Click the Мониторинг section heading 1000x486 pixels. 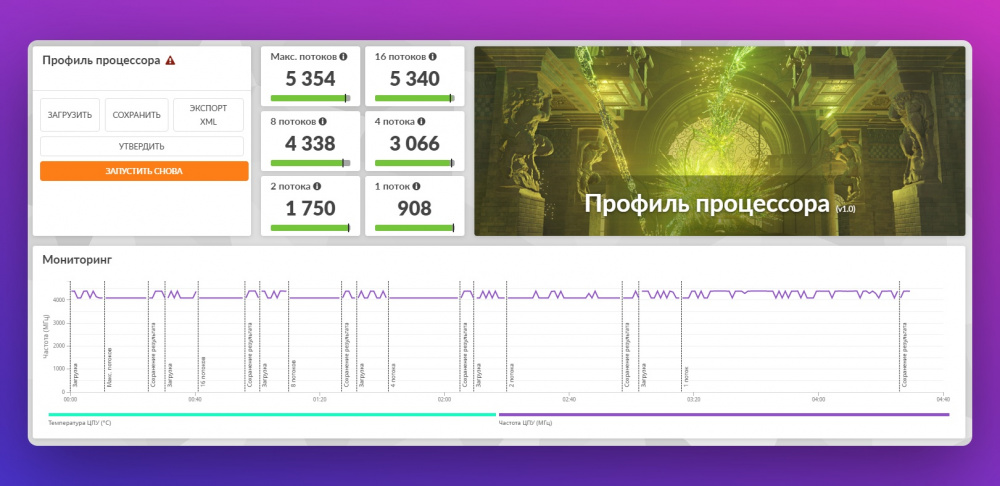77,260
